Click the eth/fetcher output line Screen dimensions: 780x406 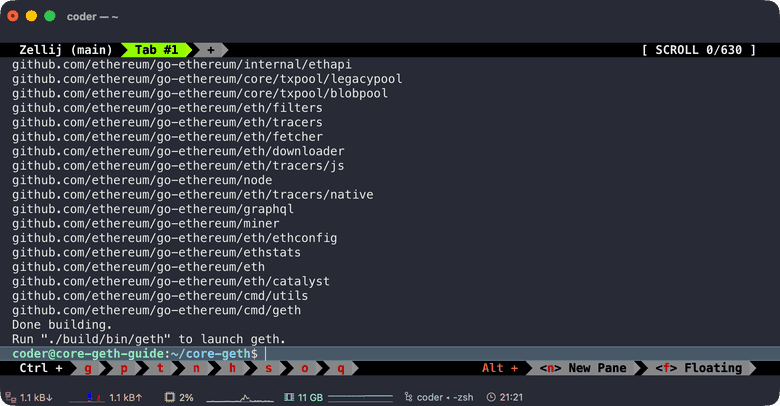pos(167,137)
